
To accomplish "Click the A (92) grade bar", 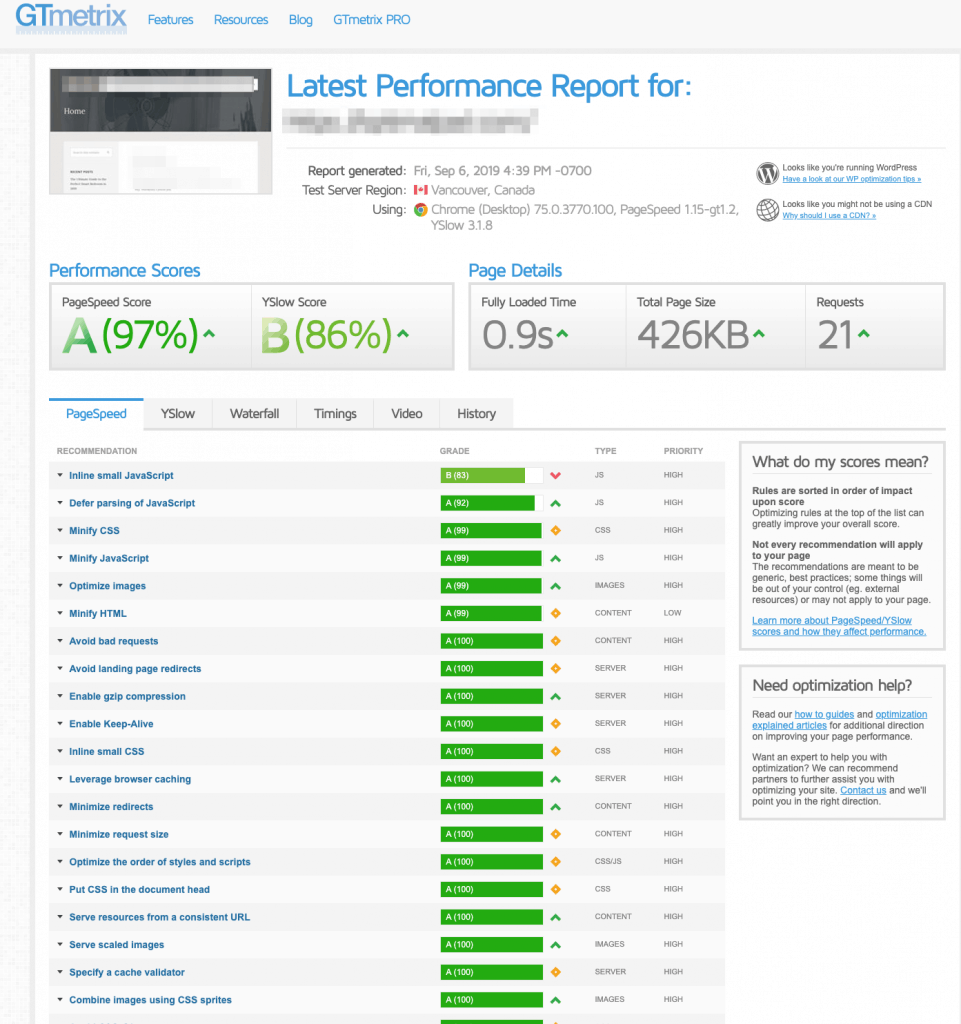I will tap(492, 503).
